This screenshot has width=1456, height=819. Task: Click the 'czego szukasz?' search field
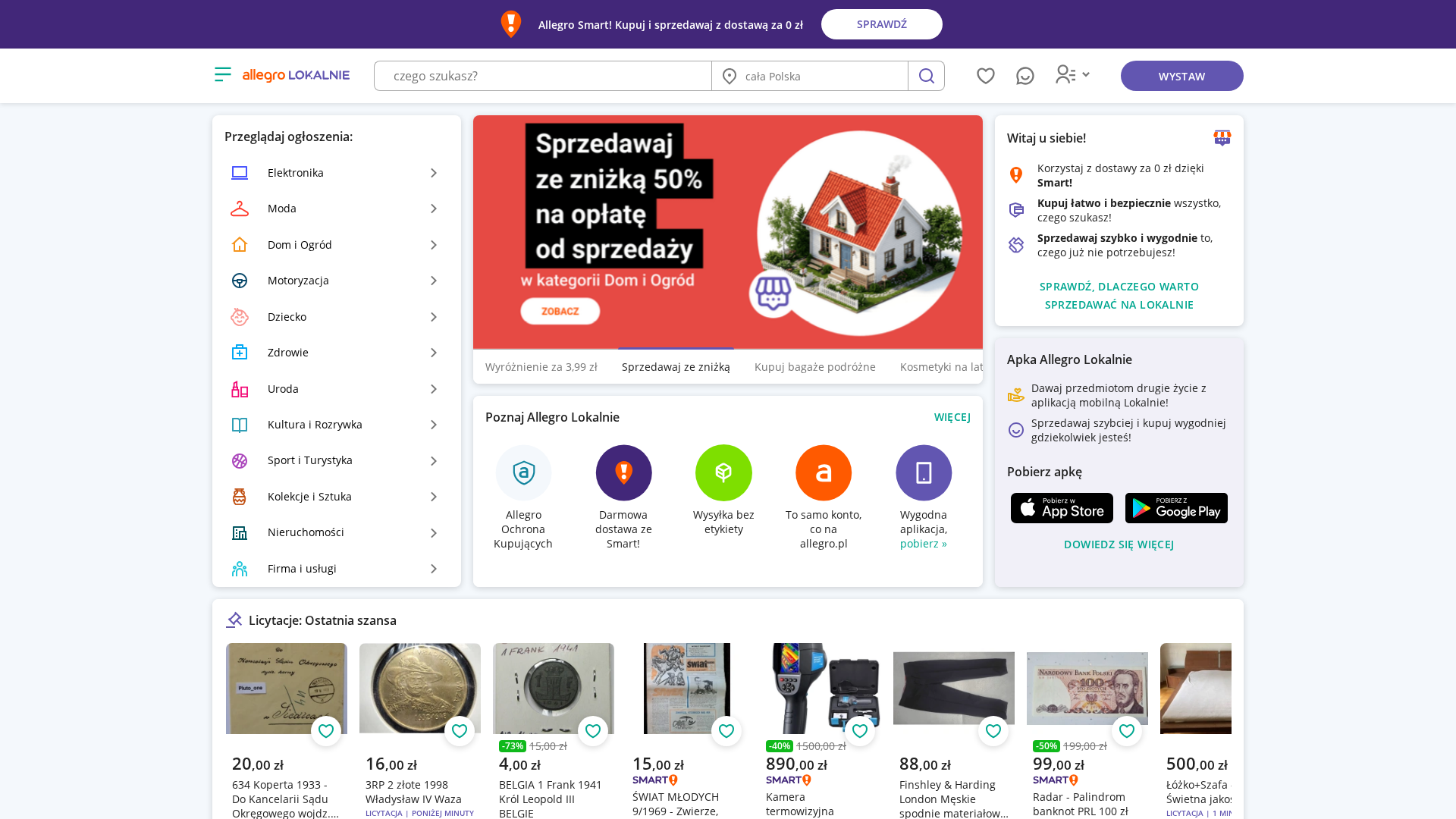(543, 76)
